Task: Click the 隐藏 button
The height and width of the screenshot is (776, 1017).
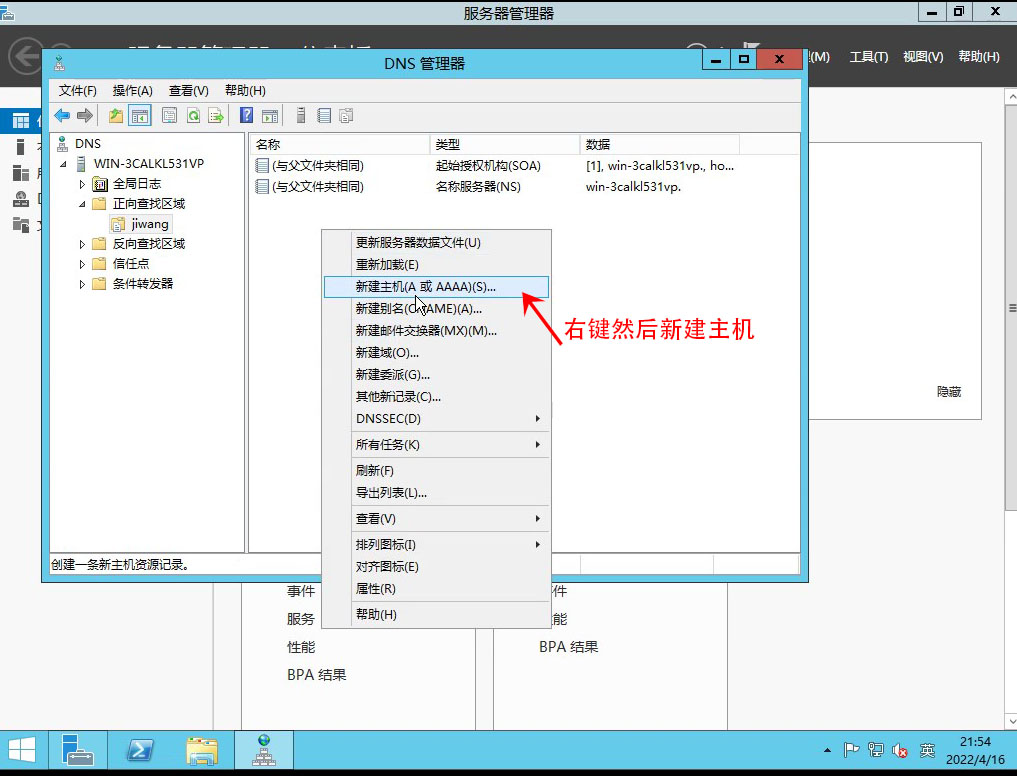Action: coord(948,392)
